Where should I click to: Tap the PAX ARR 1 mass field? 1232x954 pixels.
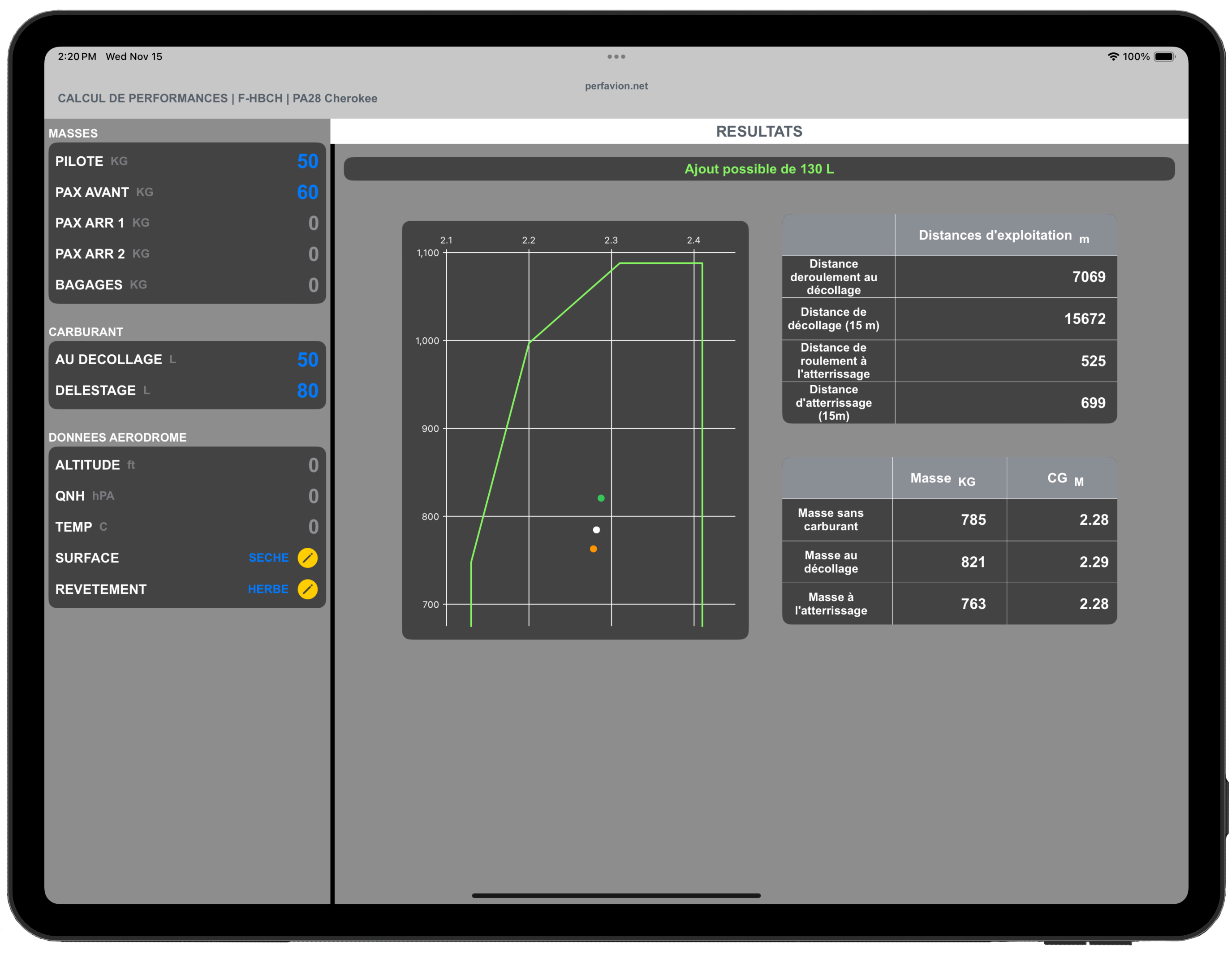pos(313,223)
